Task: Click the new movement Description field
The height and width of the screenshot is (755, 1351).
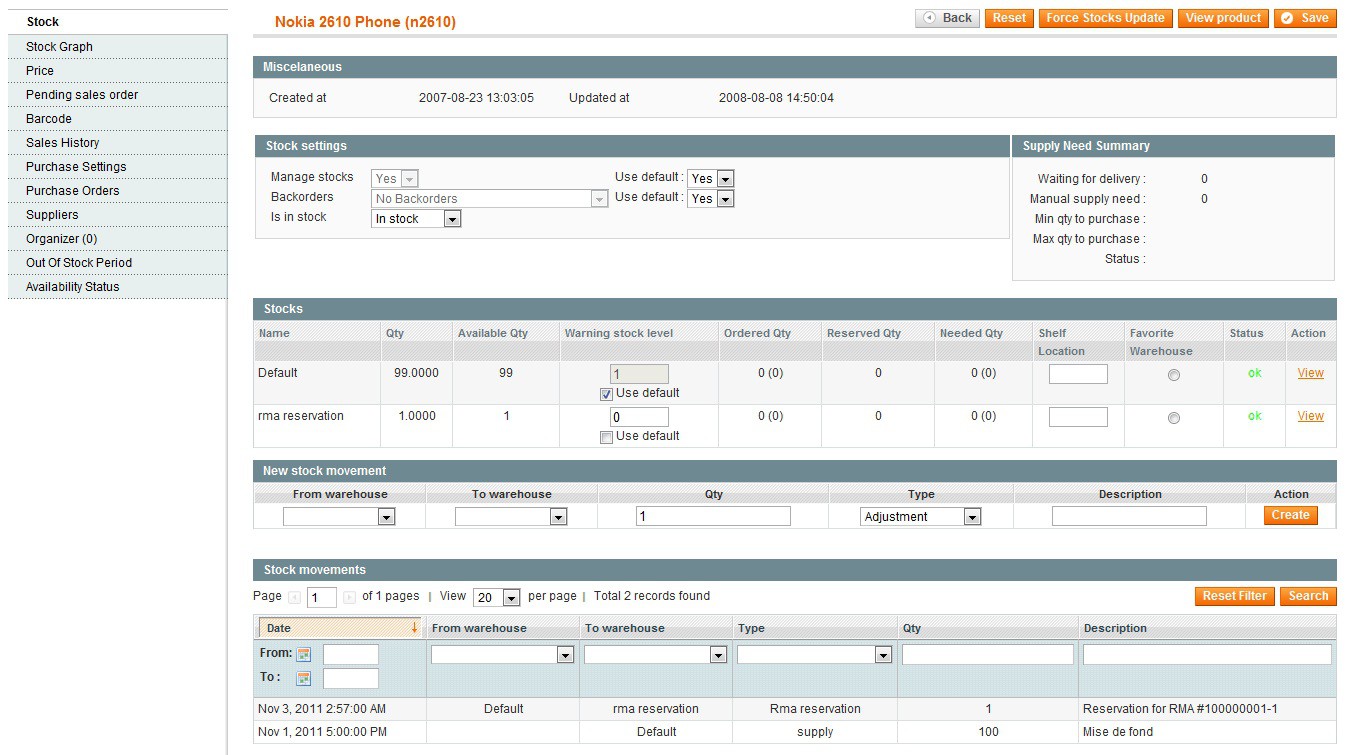Action: 1129,516
